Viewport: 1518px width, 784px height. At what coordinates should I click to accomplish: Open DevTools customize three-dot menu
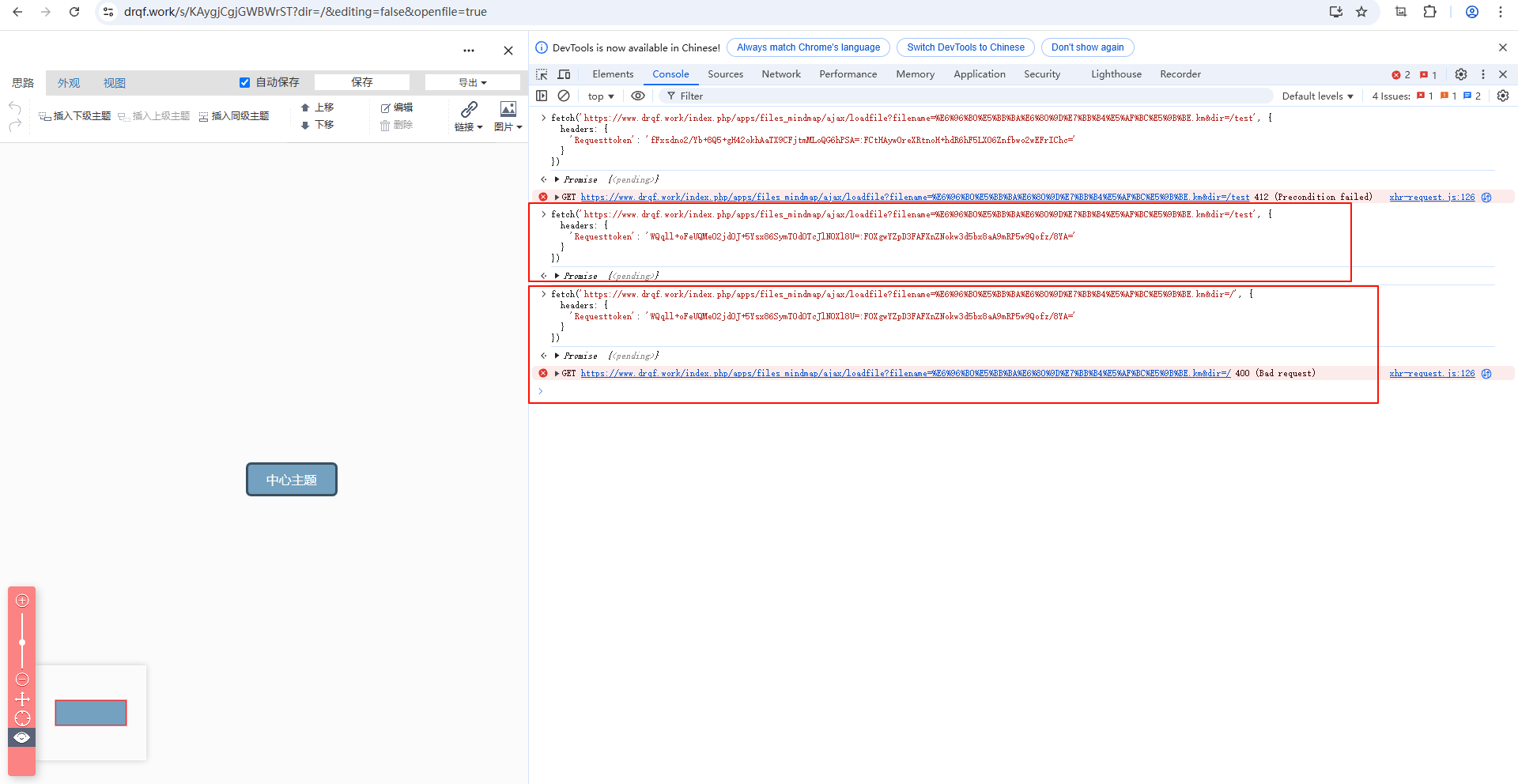[x=1483, y=74]
